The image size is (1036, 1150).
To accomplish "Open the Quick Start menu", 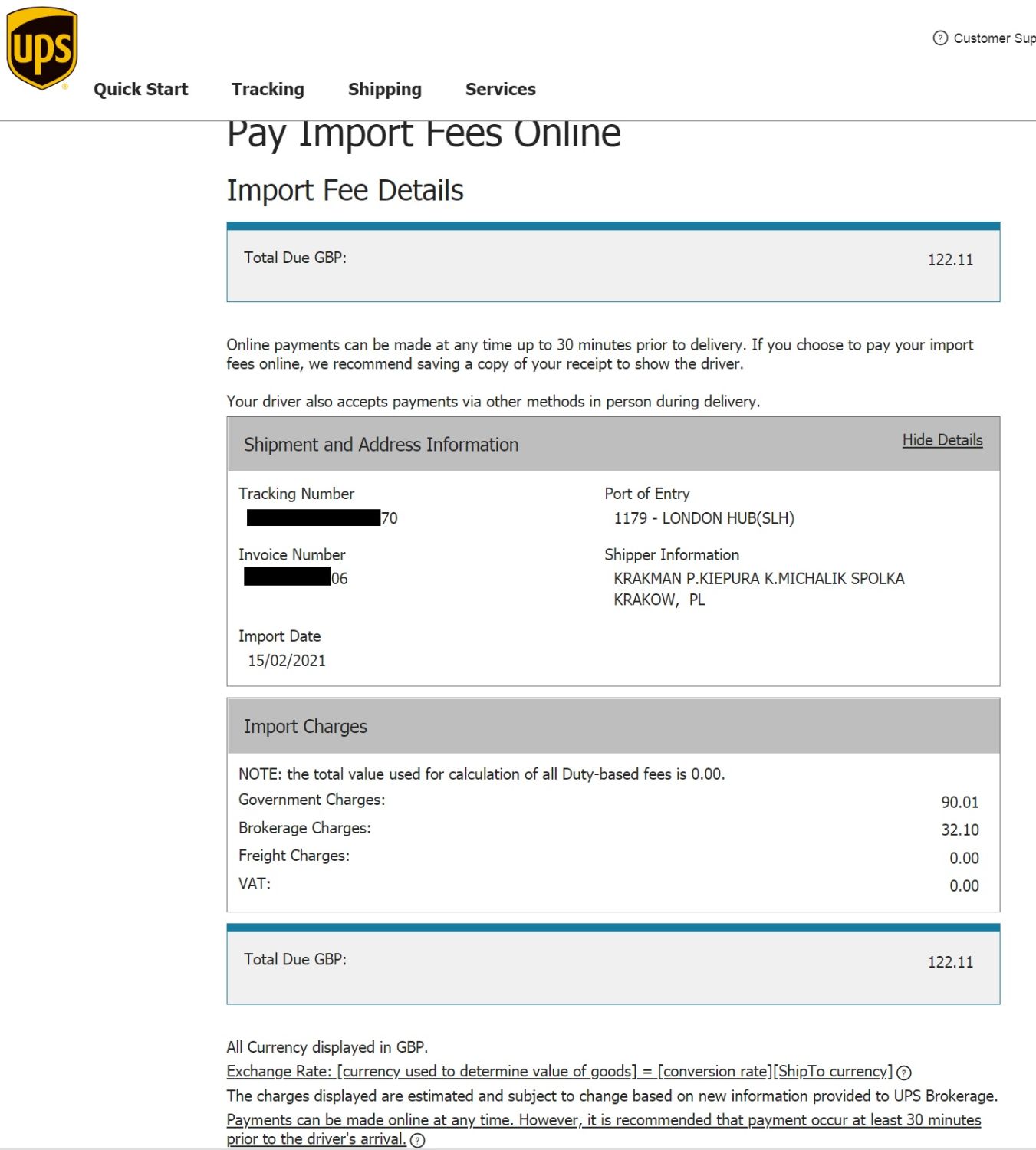I will 140,89.
